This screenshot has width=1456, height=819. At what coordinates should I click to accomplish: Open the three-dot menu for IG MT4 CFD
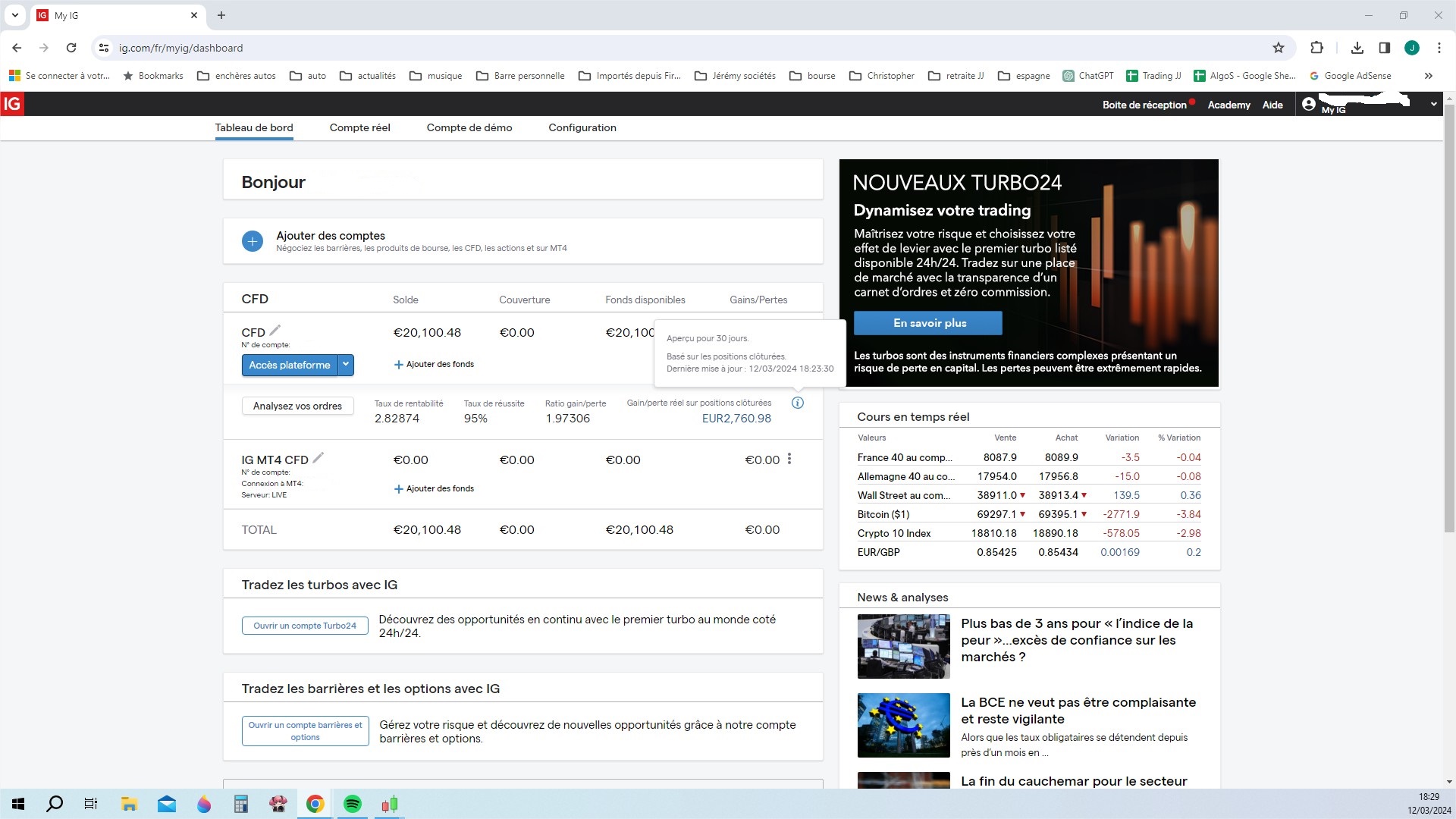(789, 459)
